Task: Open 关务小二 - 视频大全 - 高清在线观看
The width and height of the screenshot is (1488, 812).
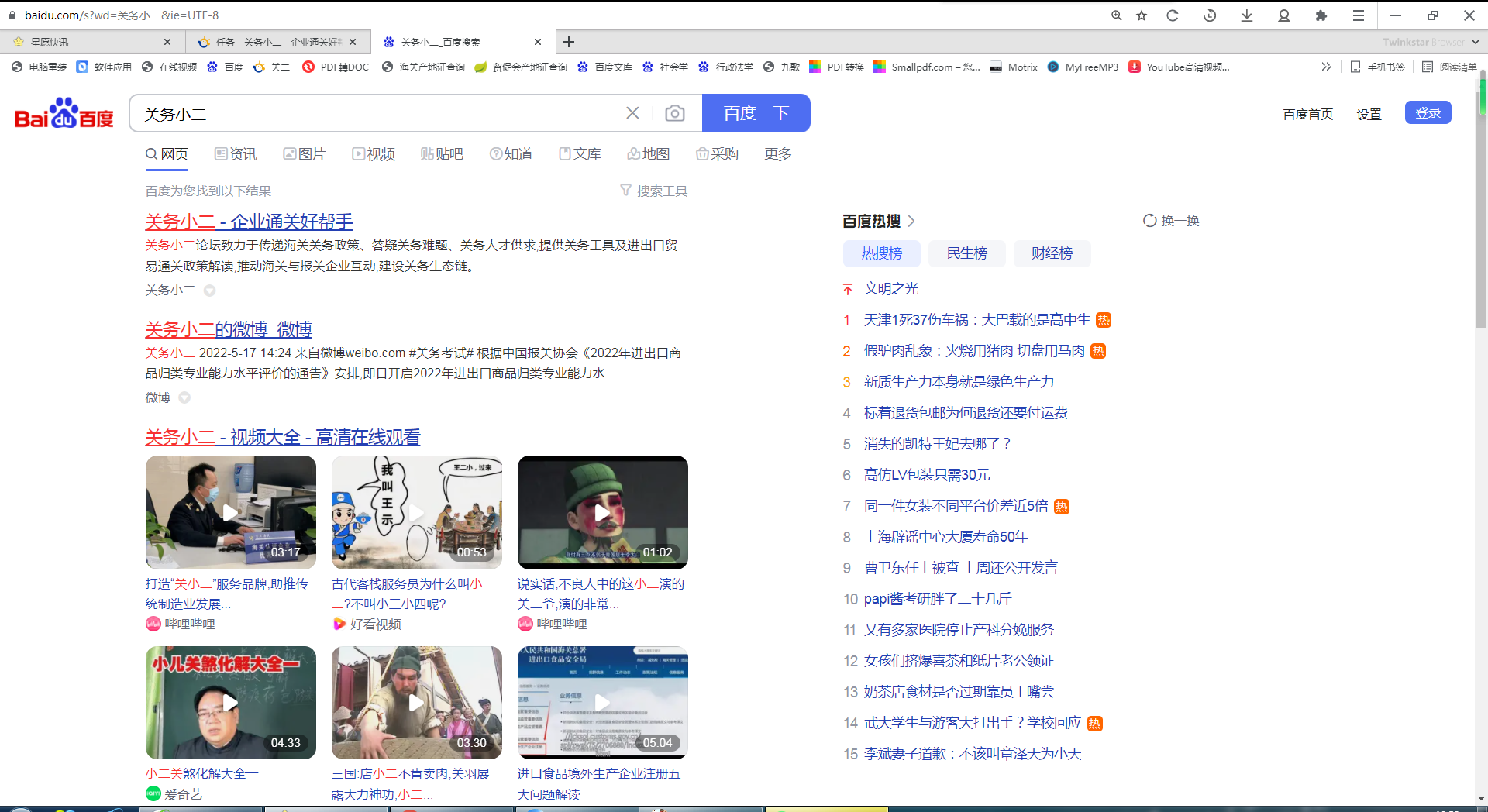Action: tap(283, 437)
